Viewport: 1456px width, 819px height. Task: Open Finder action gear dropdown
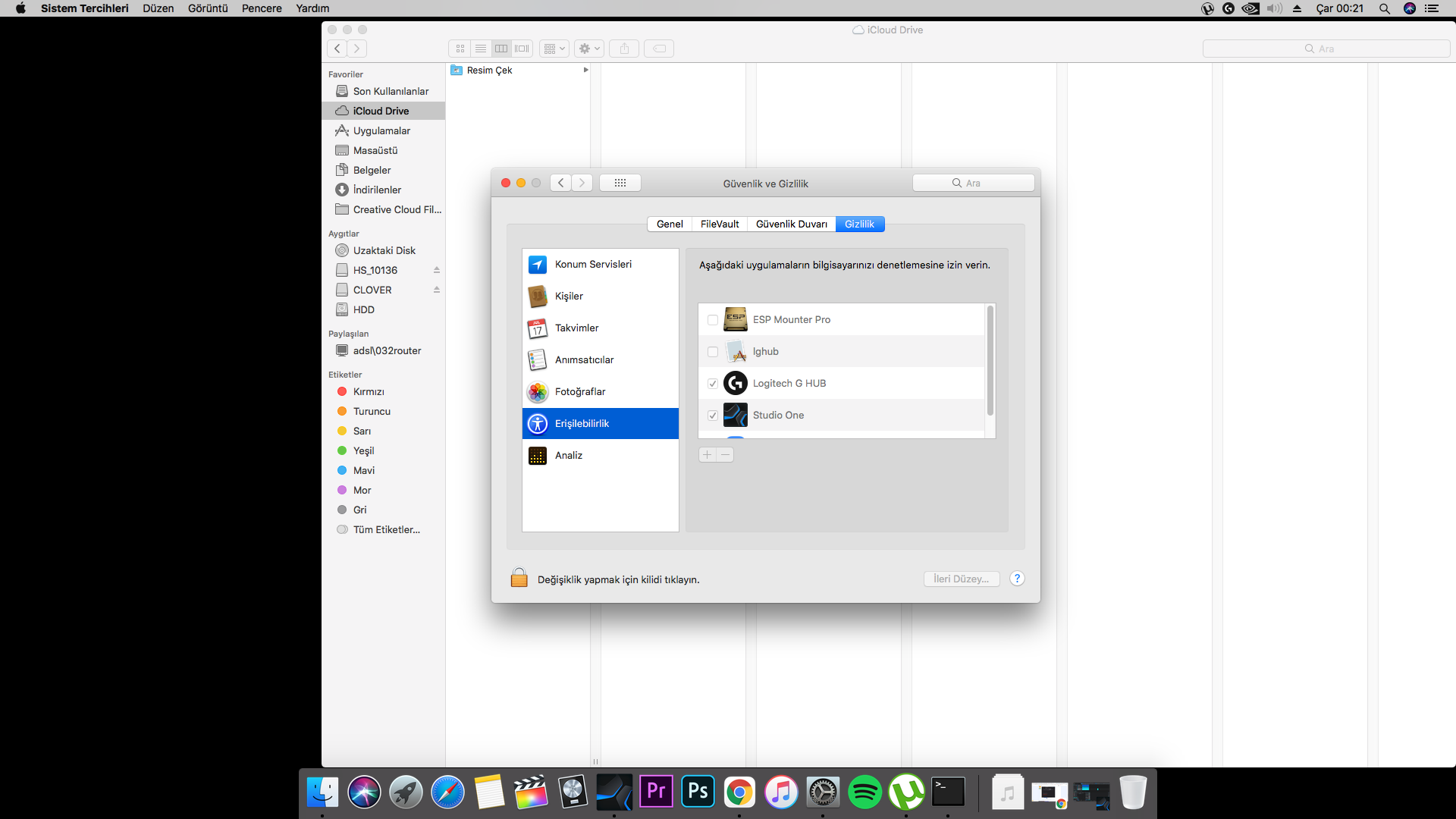click(x=589, y=49)
